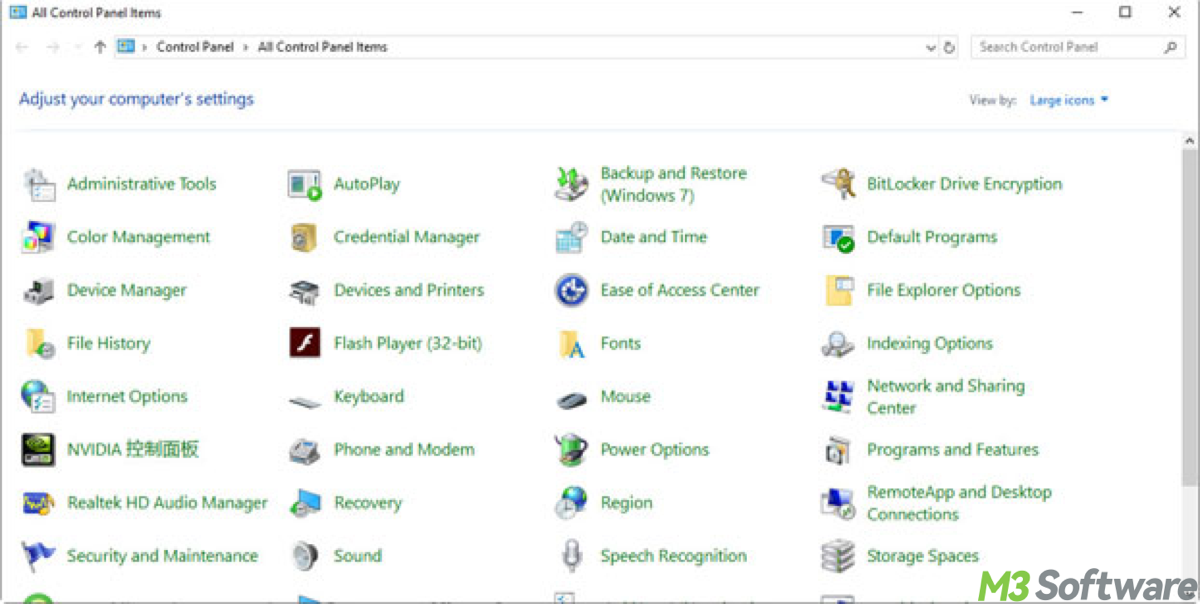The height and width of the screenshot is (604, 1200).
Task: Click the Credential Manager link text
Action: click(407, 237)
